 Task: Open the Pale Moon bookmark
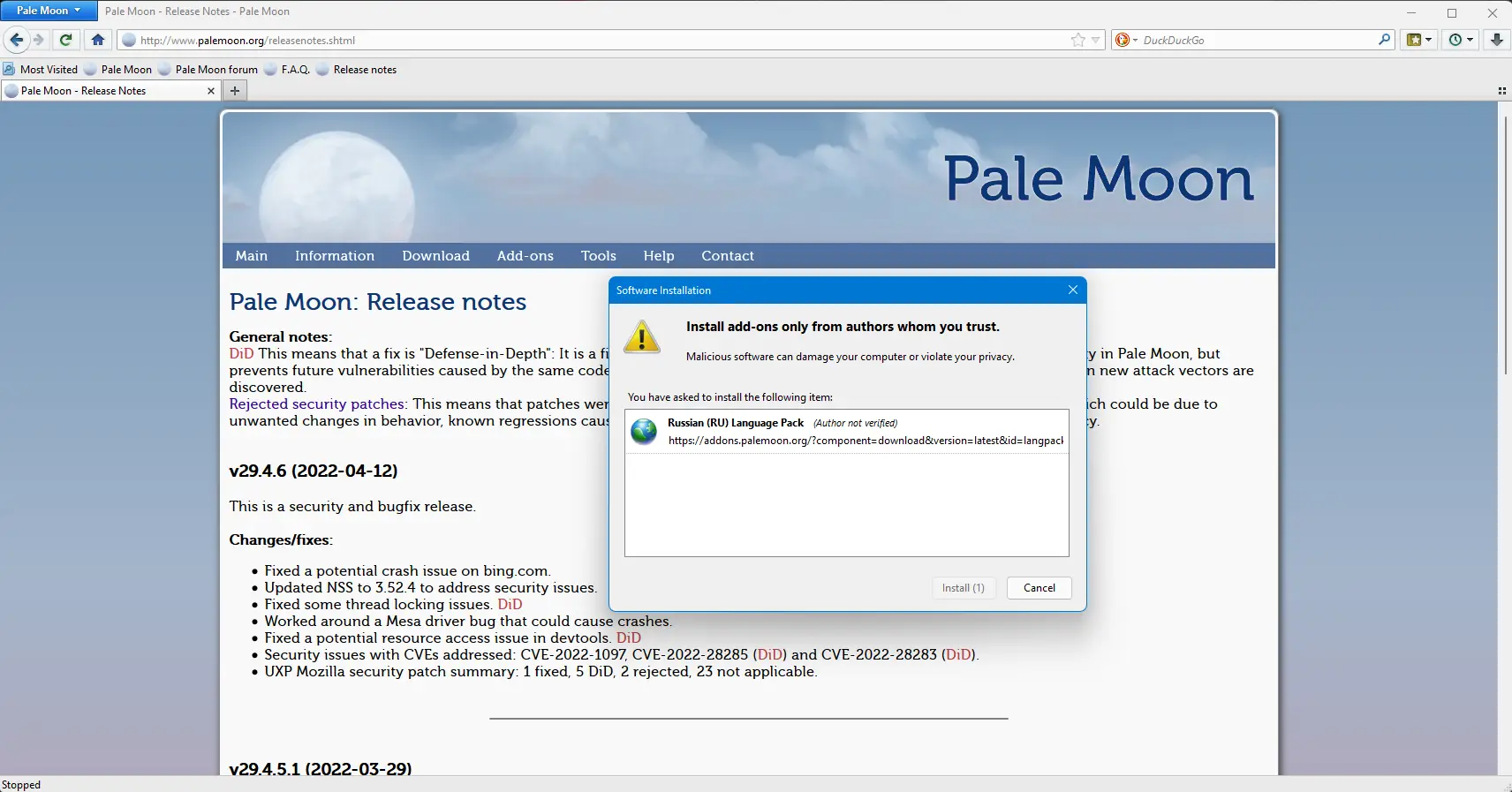(118, 70)
